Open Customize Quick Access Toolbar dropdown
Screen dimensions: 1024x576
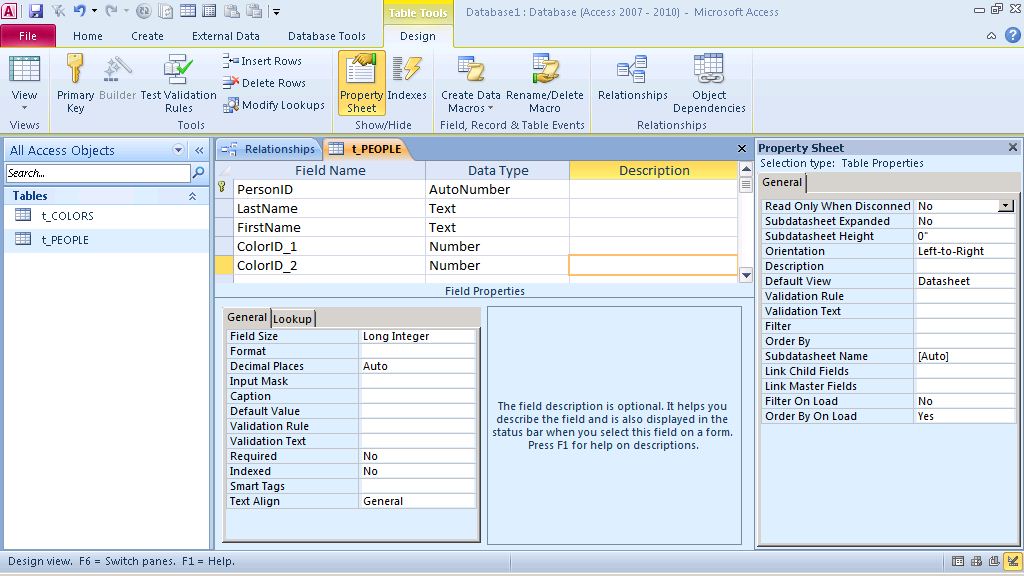pos(276,12)
